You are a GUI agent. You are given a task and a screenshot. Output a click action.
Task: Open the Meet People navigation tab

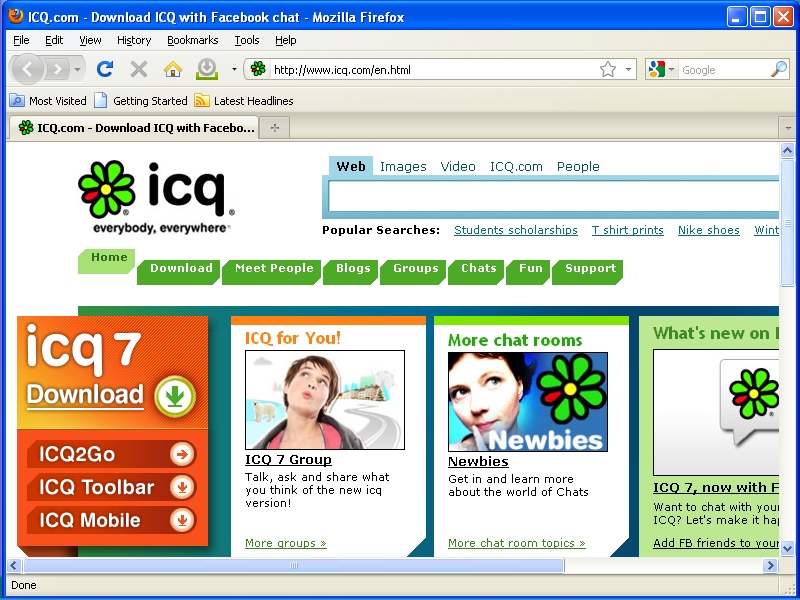click(x=274, y=269)
